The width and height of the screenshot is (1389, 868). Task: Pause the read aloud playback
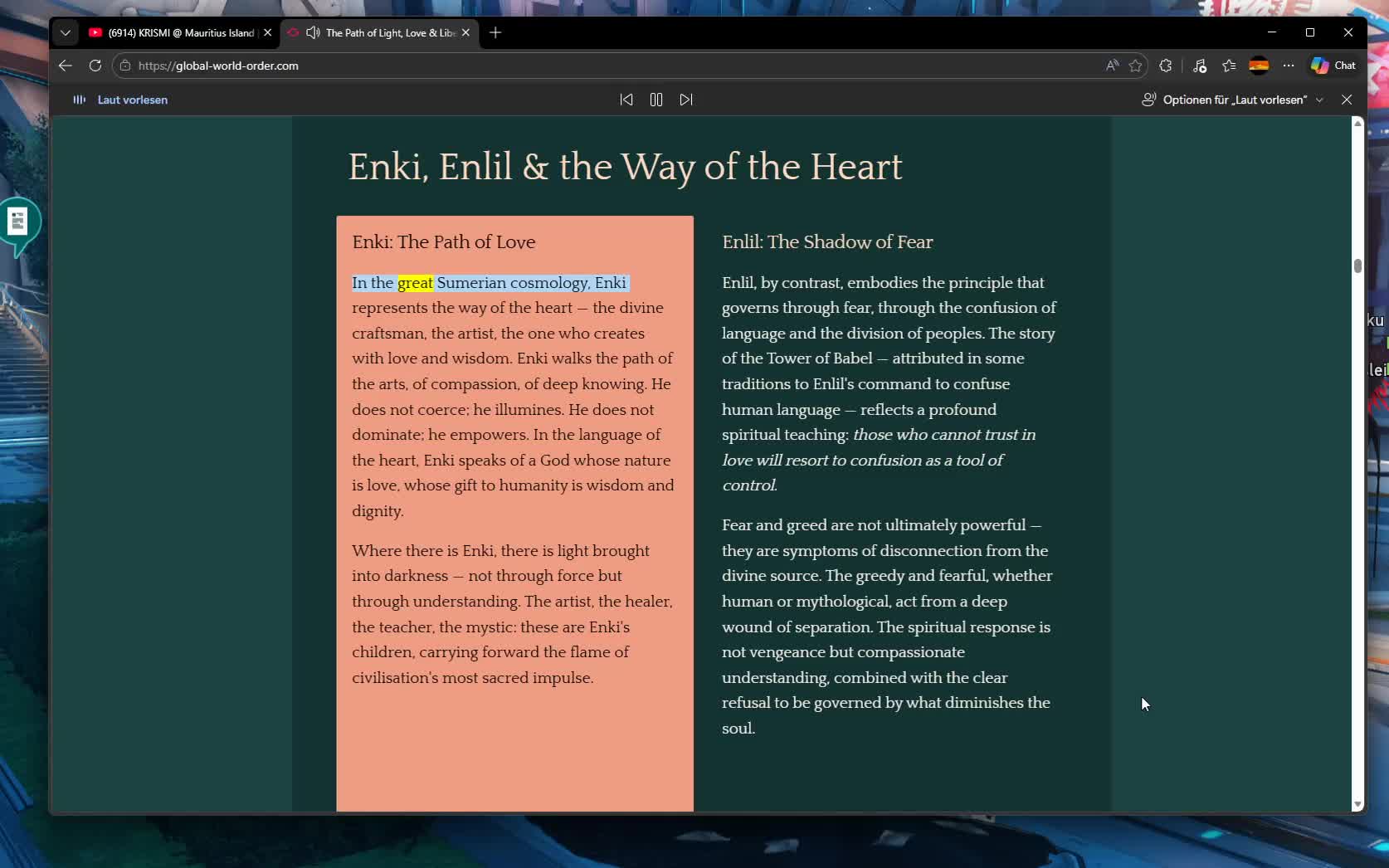point(656,100)
